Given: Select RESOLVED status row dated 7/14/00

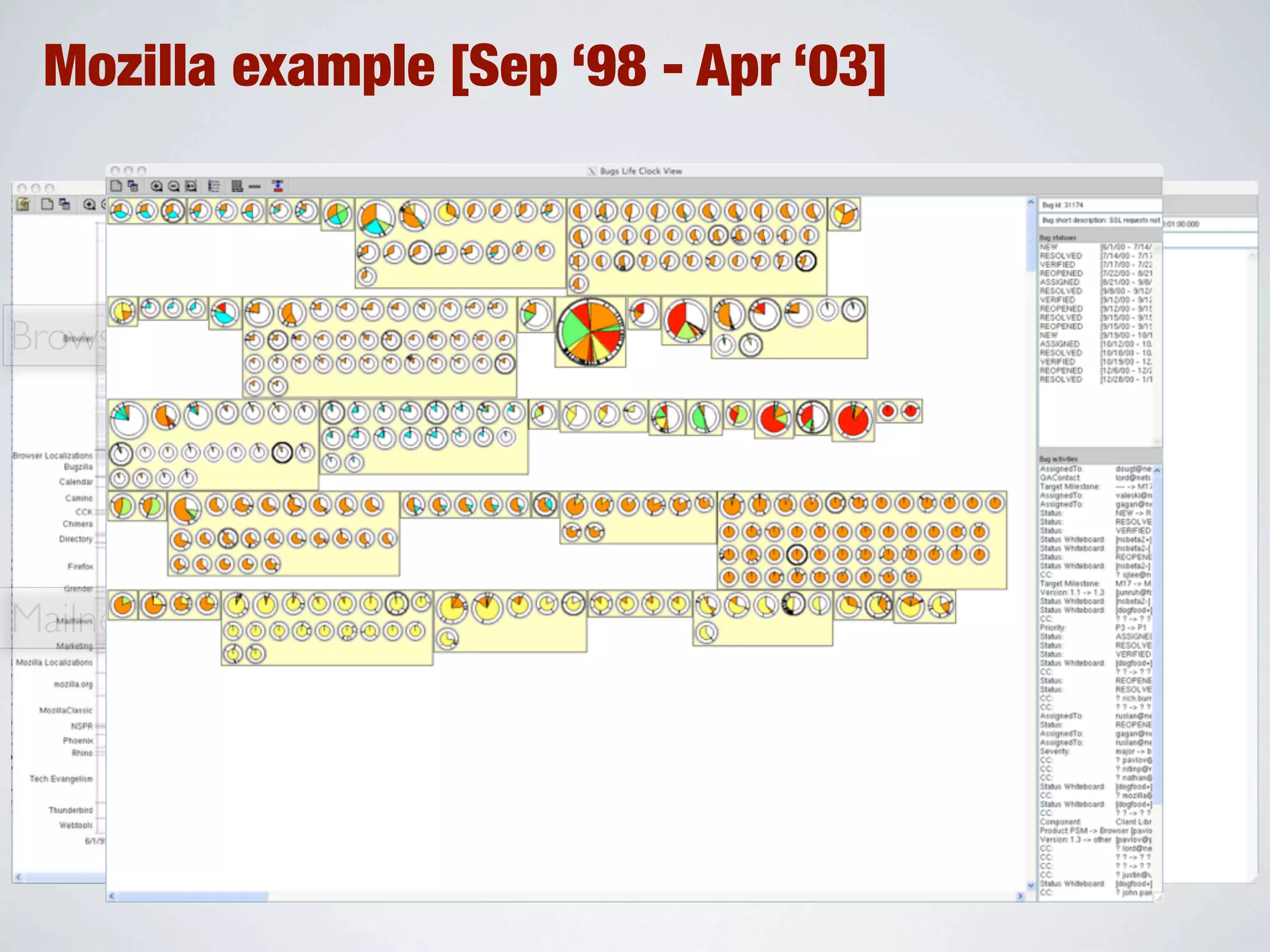Looking at the screenshot, I should click(x=1096, y=255).
